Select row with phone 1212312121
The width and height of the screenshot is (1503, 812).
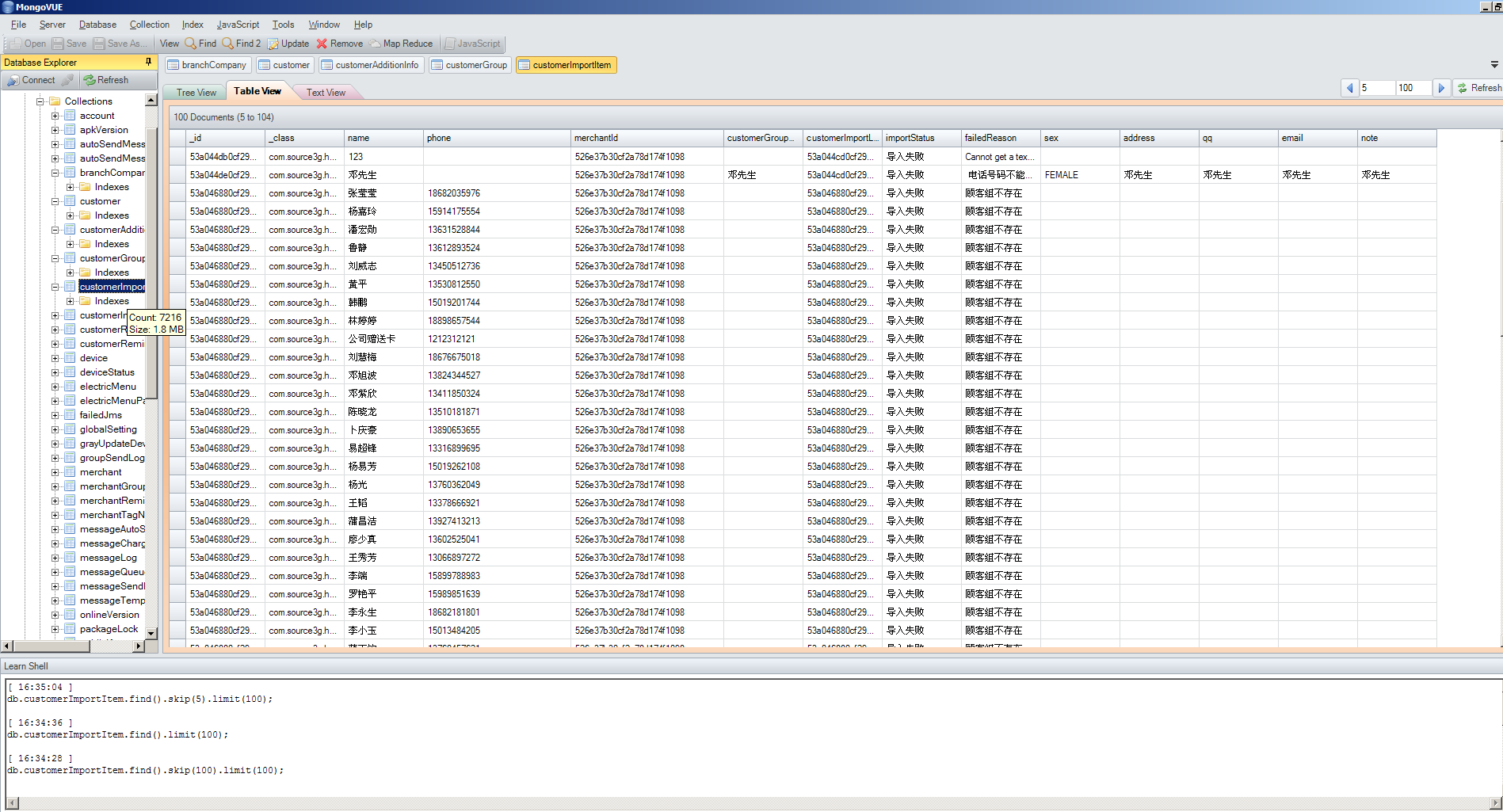803,339
